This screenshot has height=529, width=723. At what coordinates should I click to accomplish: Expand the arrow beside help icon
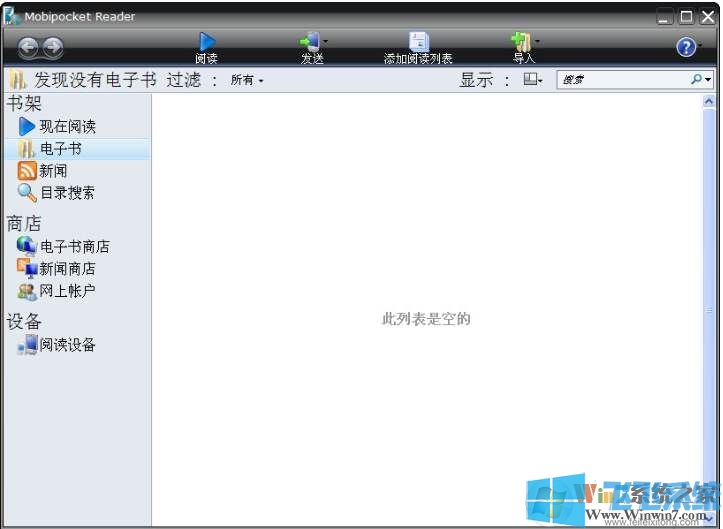700,45
